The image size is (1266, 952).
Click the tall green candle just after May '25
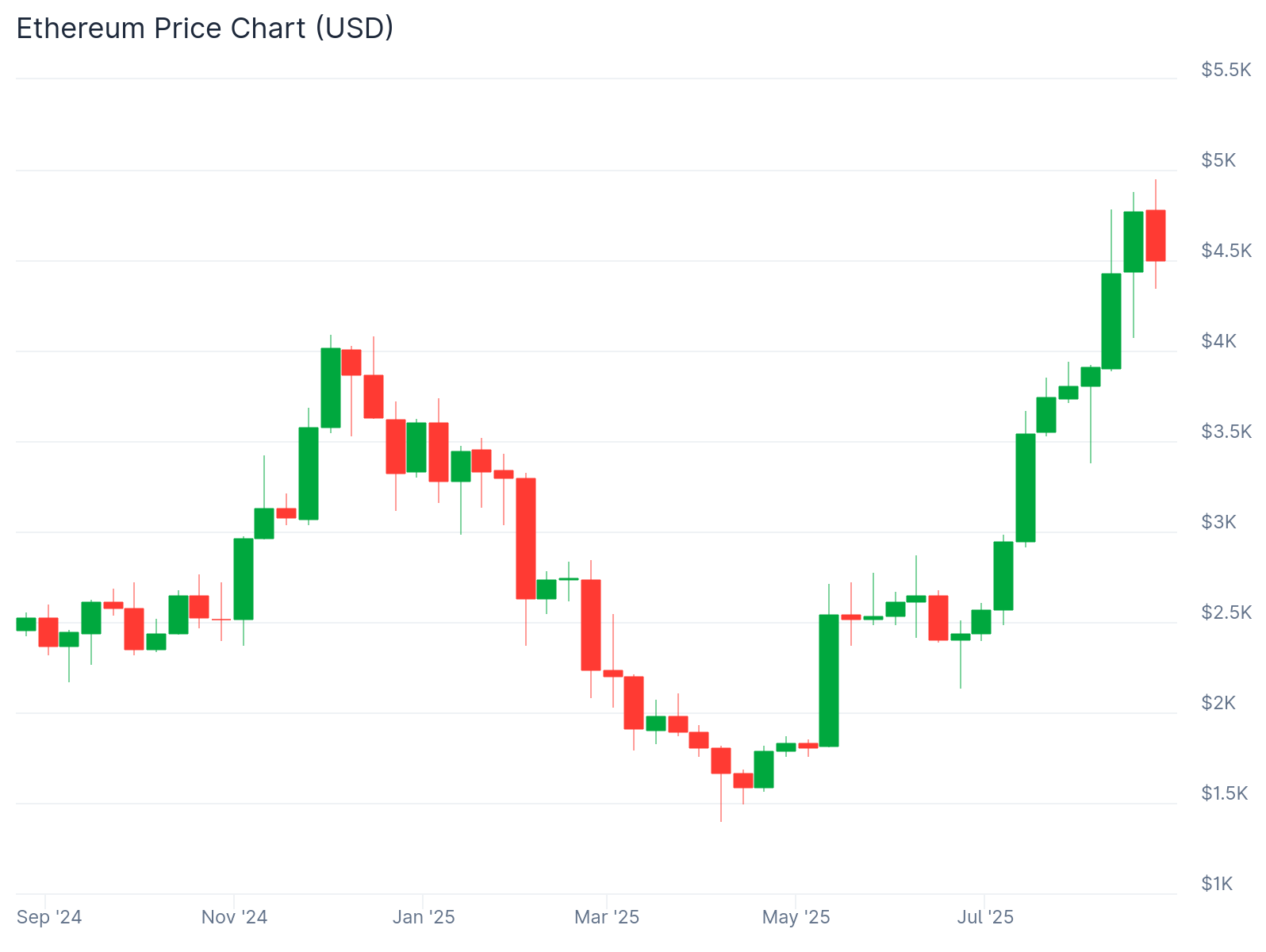click(x=829, y=680)
